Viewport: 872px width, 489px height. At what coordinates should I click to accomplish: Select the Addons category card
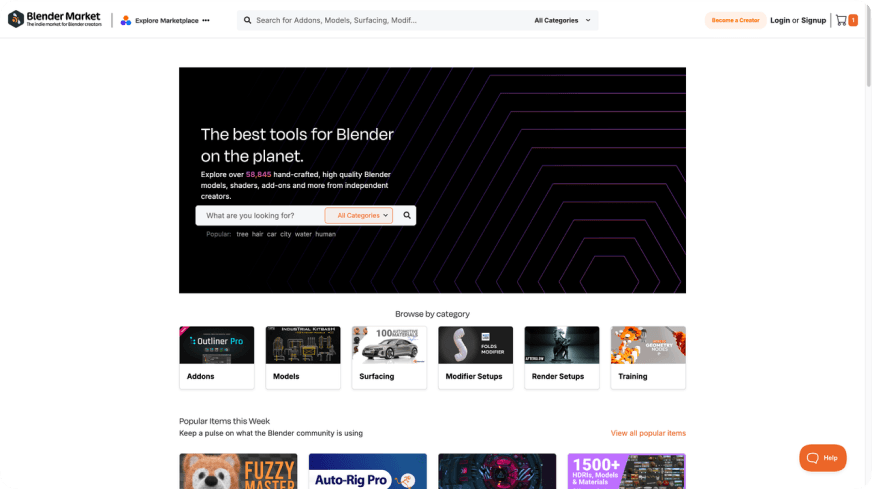click(216, 358)
